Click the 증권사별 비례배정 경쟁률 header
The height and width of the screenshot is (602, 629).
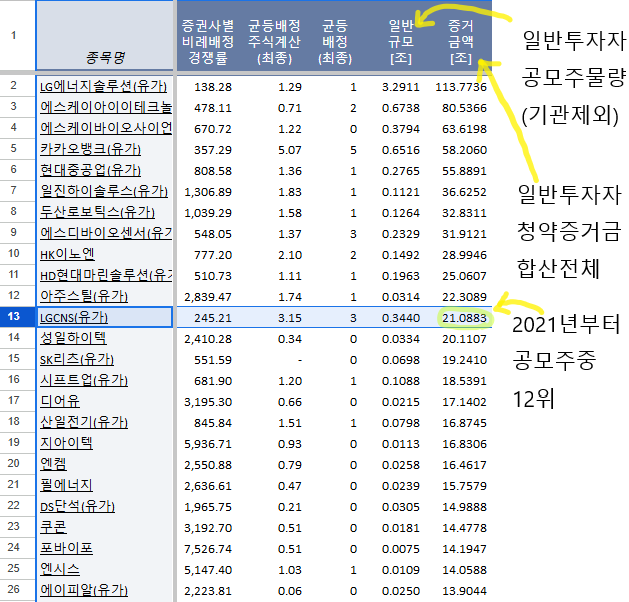(x=208, y=42)
